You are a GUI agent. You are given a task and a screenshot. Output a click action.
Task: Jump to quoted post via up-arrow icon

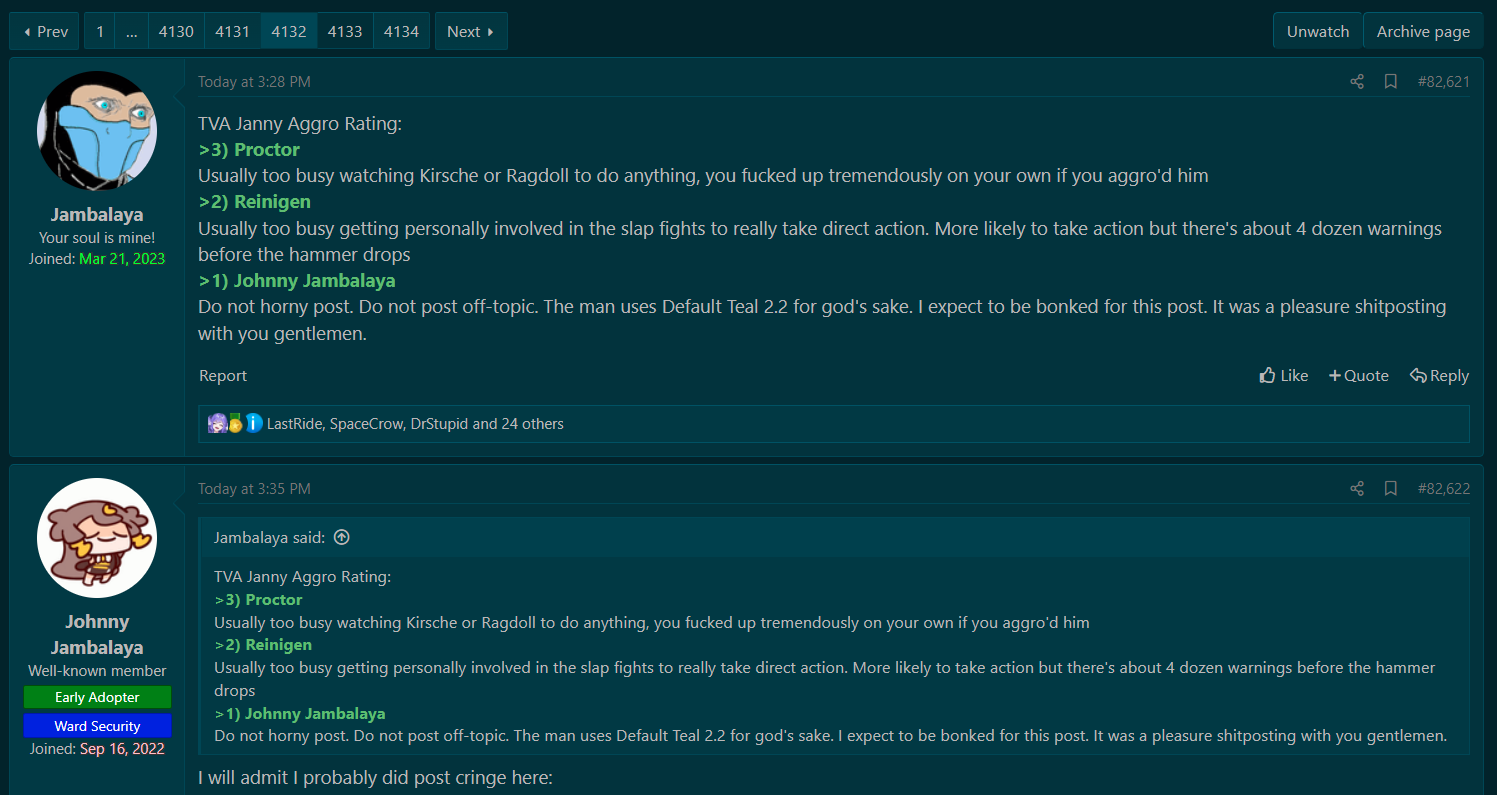click(x=342, y=538)
